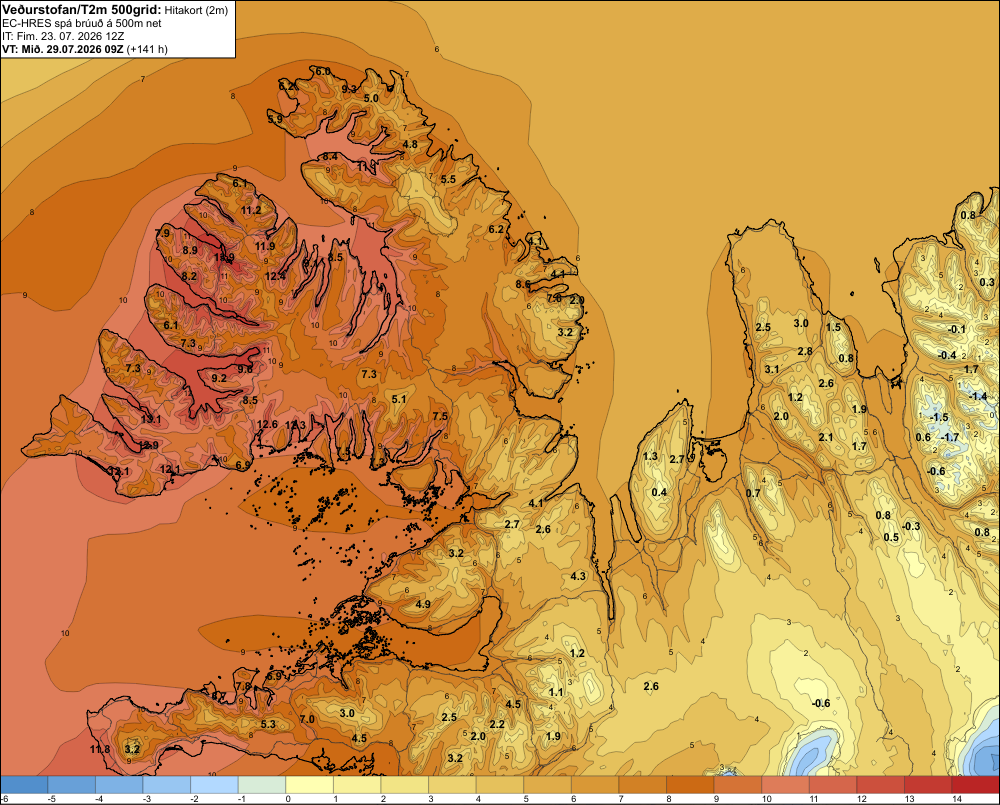Image resolution: width=1000 pixels, height=805 pixels.
Task: Click the IT initial time line
Action: pos(63,36)
